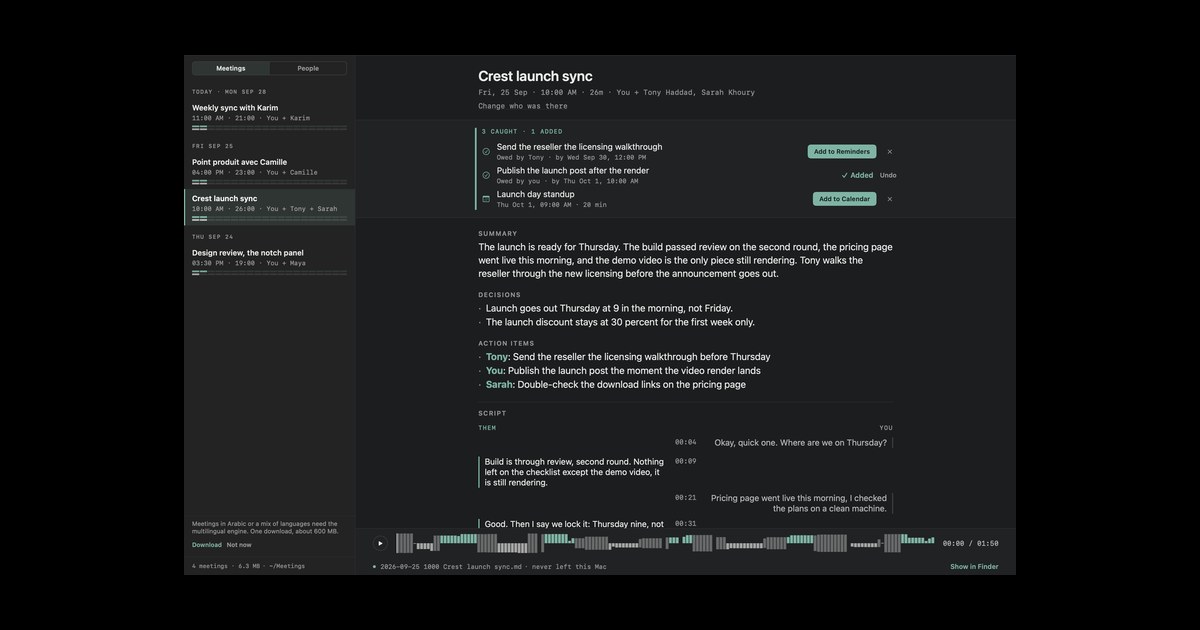This screenshot has width=1200, height=630.
Task: Click reminder check icon for licensing walkthrough
Action: click(486, 152)
